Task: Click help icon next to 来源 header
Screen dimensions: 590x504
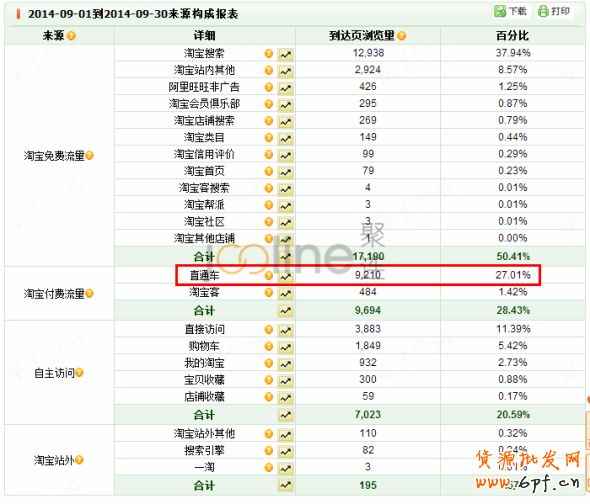Action: click(71, 36)
